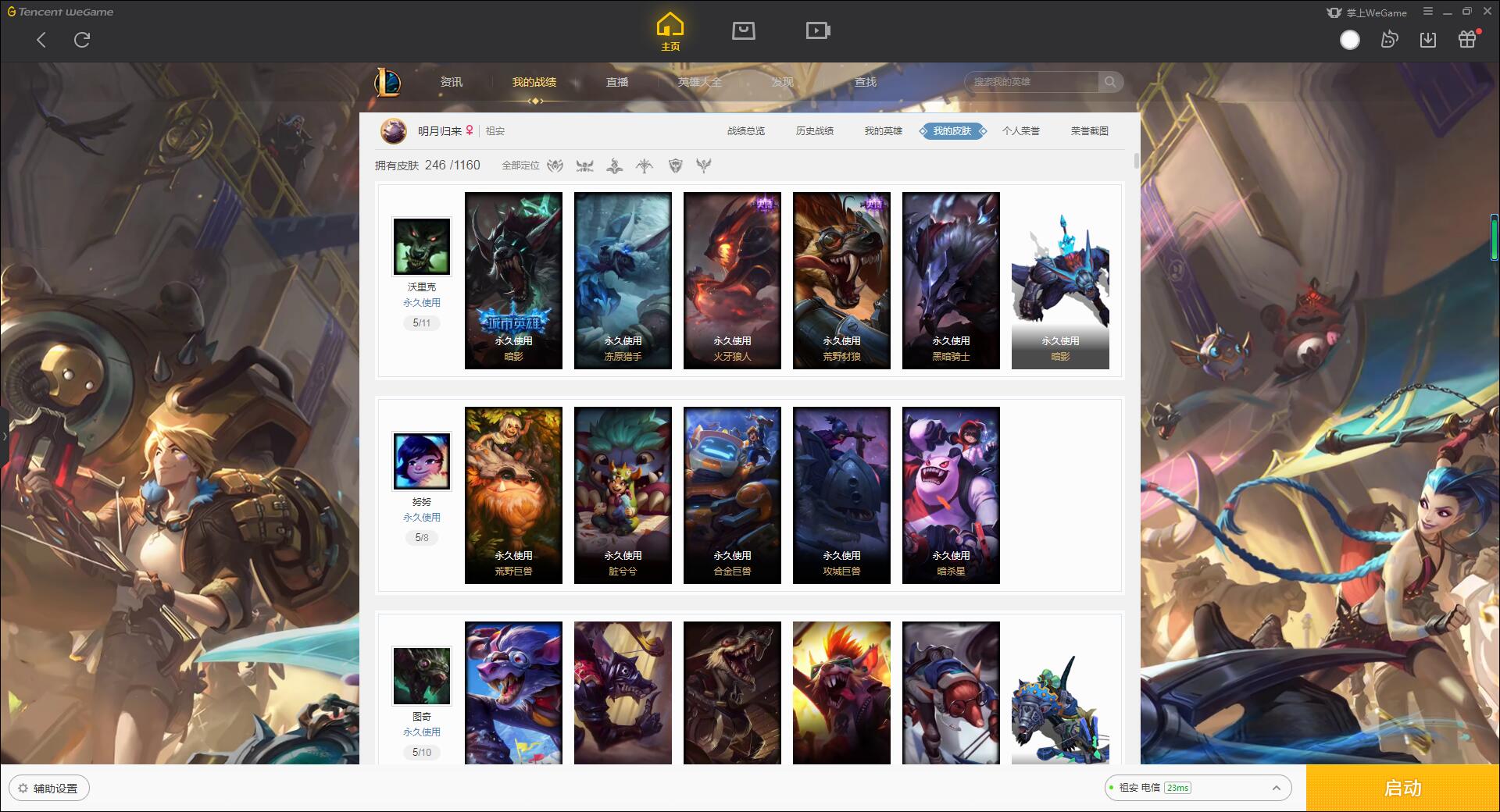1500x812 pixels.
Task: Filter skins by first role icon after 全部定位
Action: coord(555,166)
